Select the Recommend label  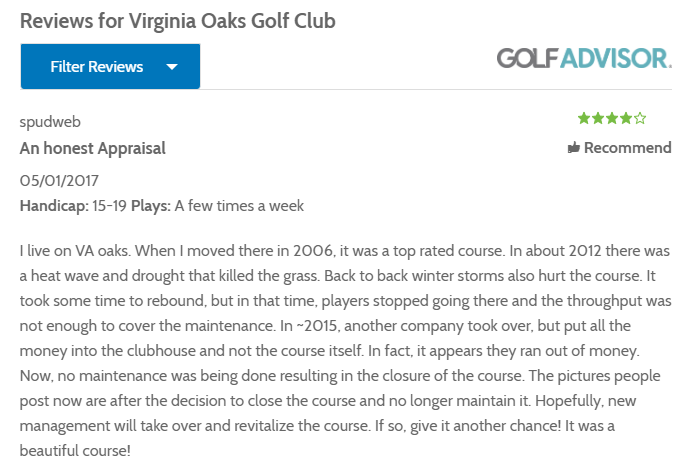tap(627, 148)
